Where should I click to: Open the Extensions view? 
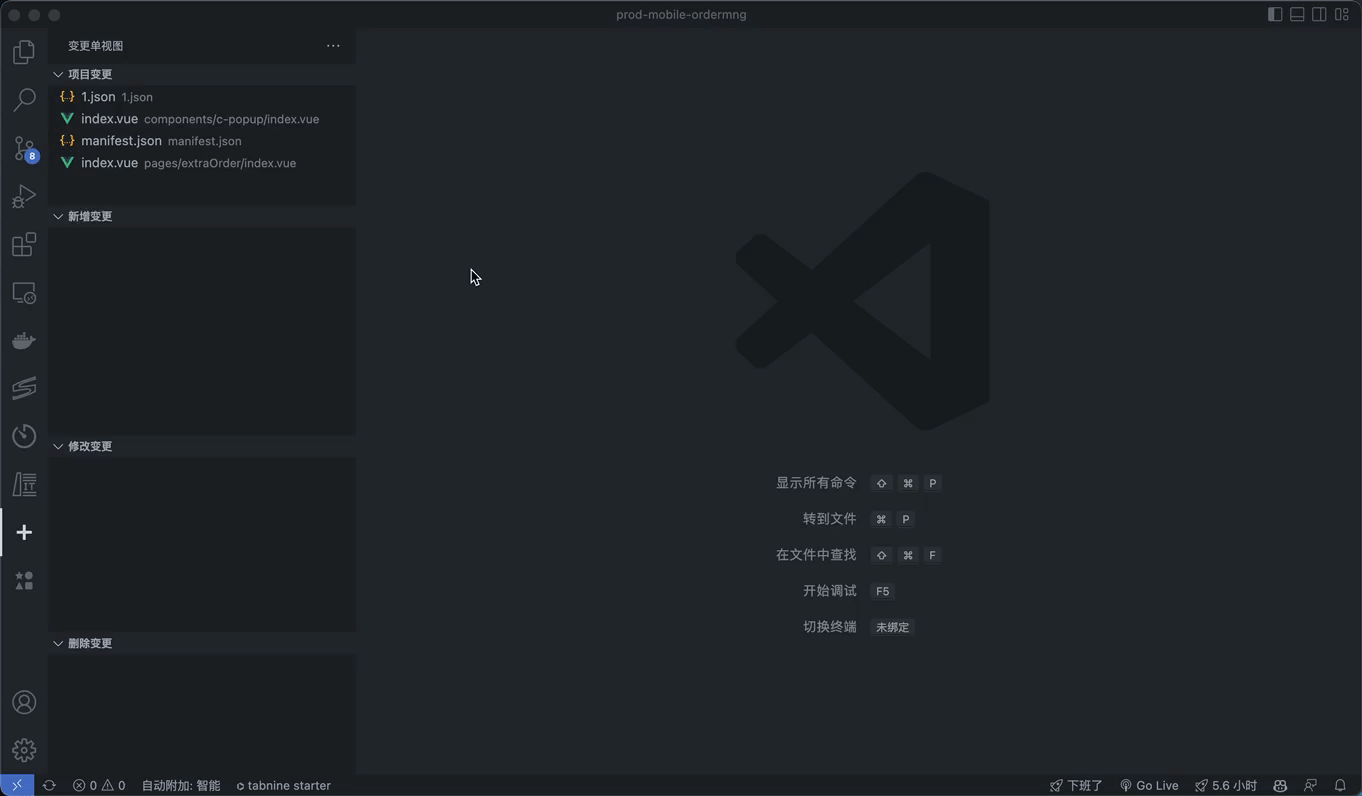click(x=24, y=244)
